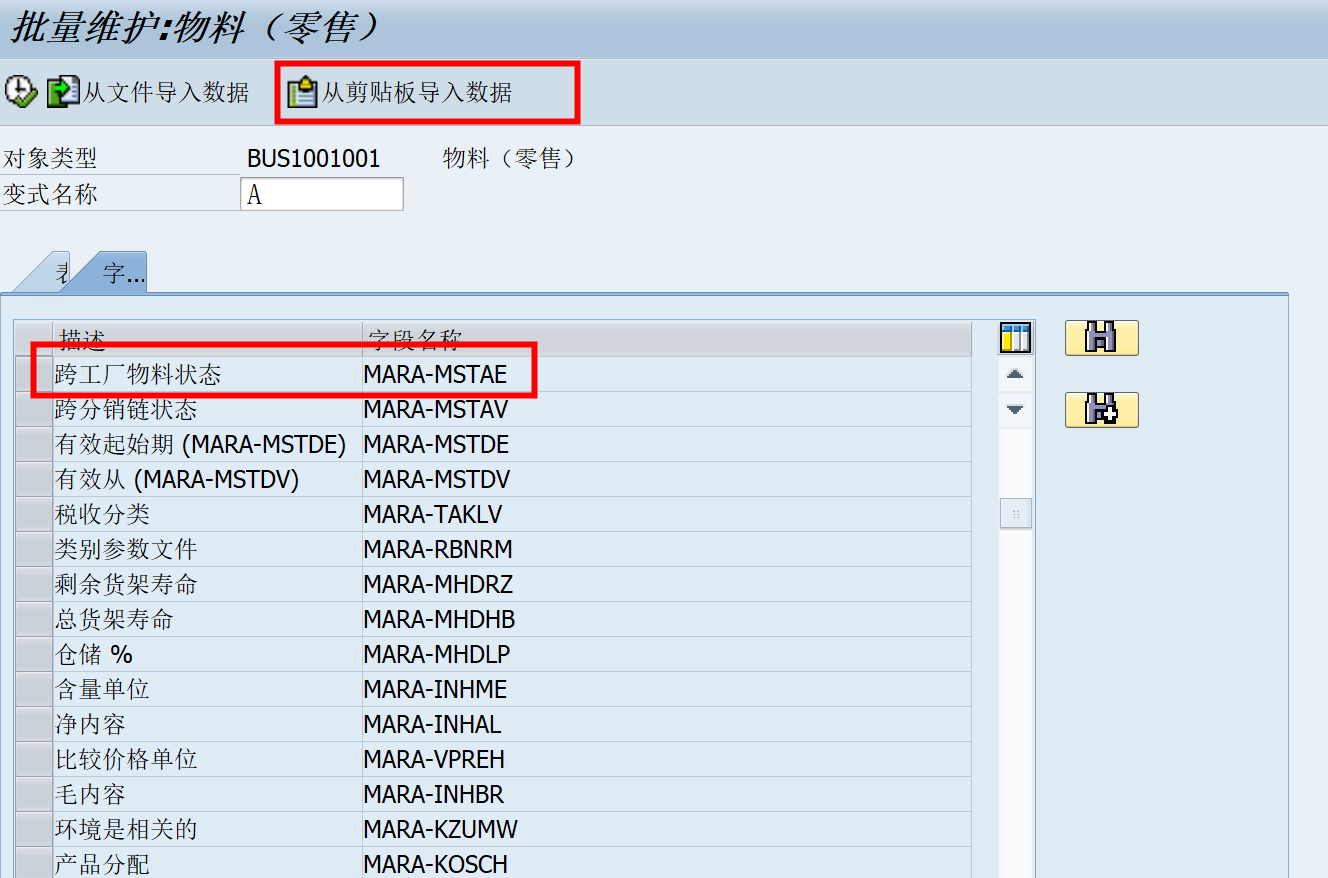Click the 跨工厂物料状态 description cell
This screenshot has height=878, width=1328.
207,375
